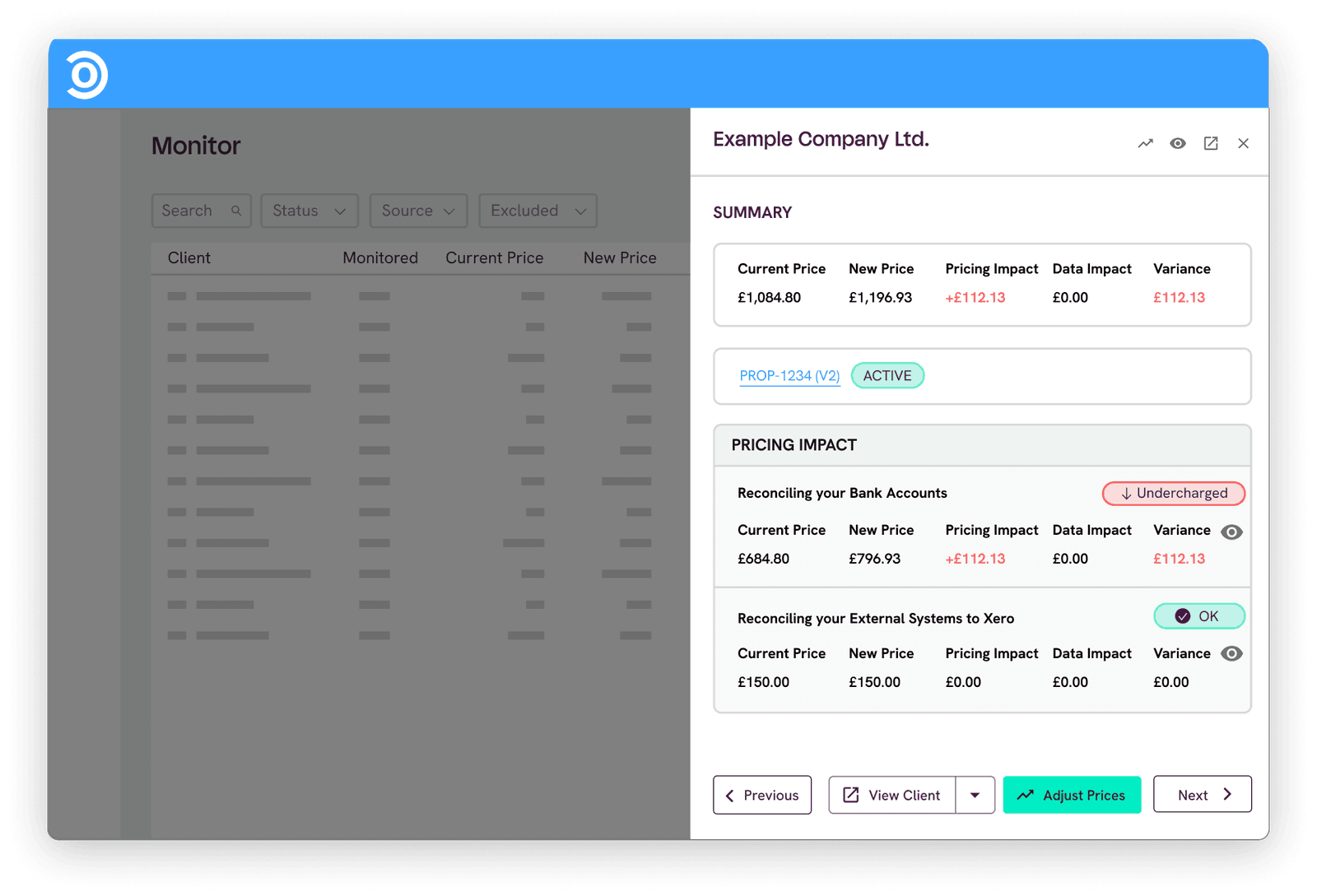Click the View Client button
The height and width of the screenshot is (896, 1317).
click(892, 795)
